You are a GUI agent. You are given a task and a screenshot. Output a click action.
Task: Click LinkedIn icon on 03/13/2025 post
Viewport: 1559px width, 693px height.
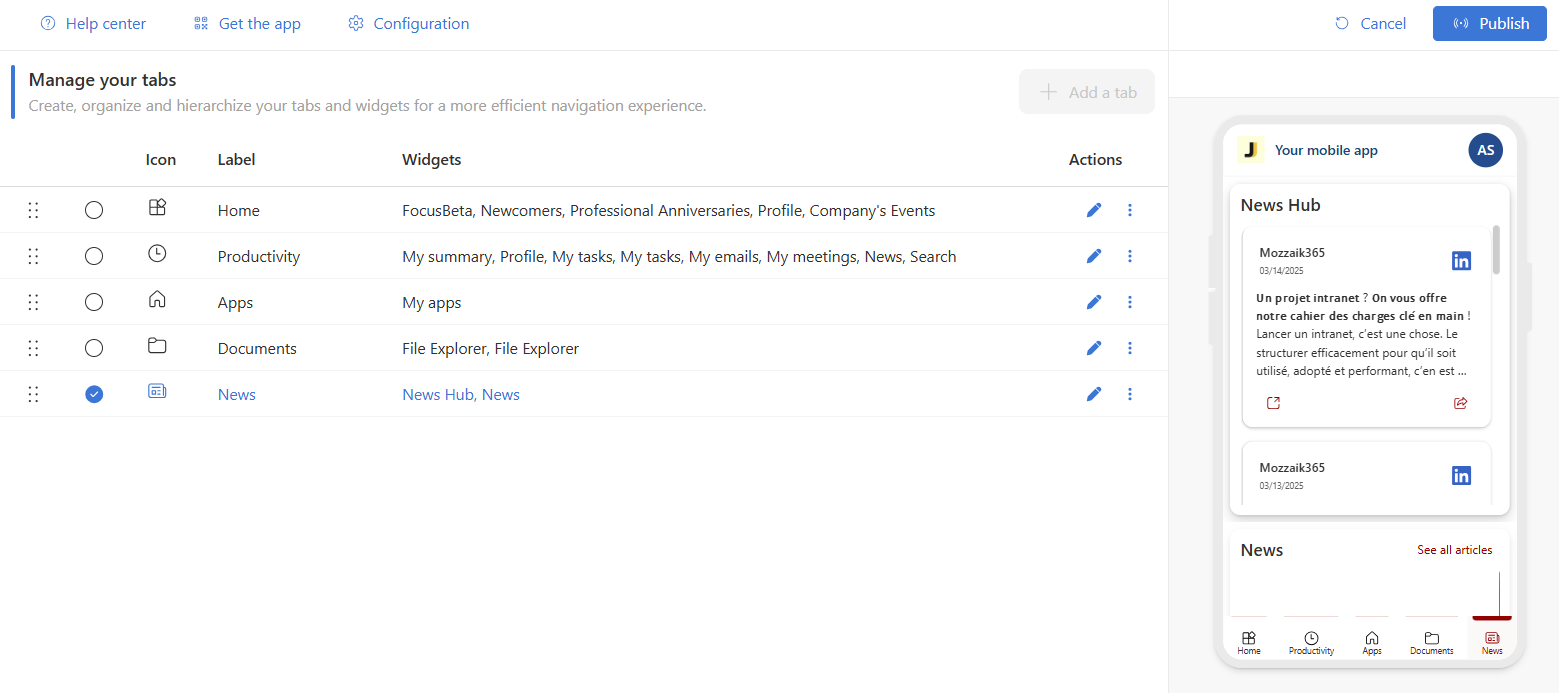coord(1461,475)
